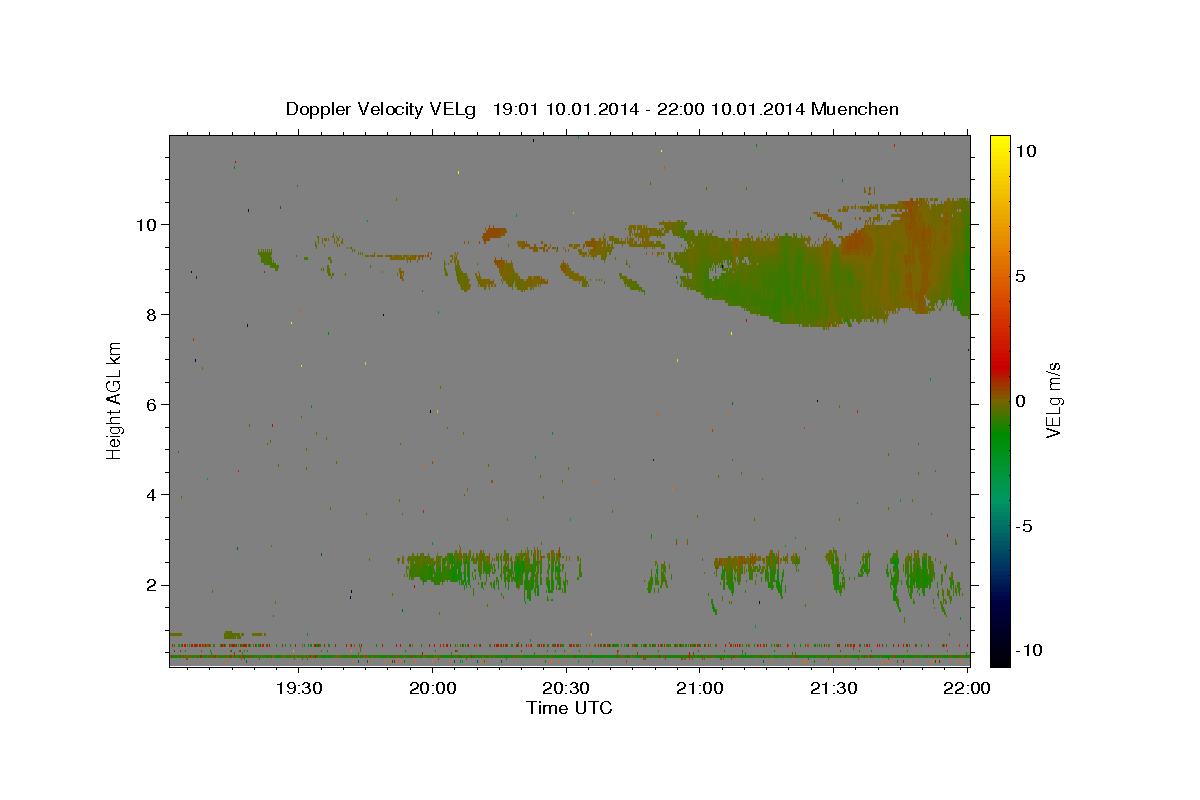The image size is (1200, 800).
Task: Click the height tick label 6
Action: pos(152,404)
